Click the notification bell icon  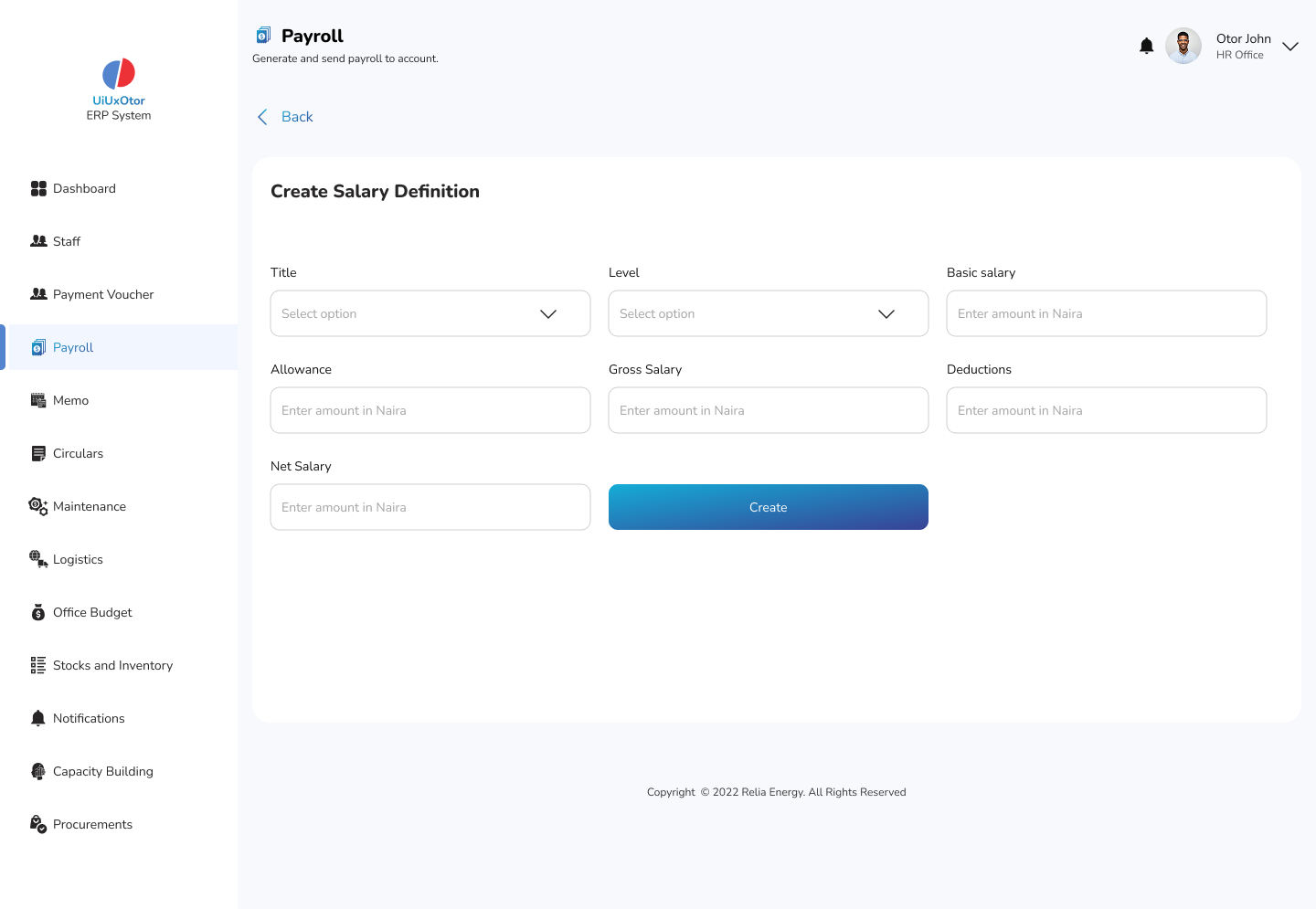pos(1146,45)
